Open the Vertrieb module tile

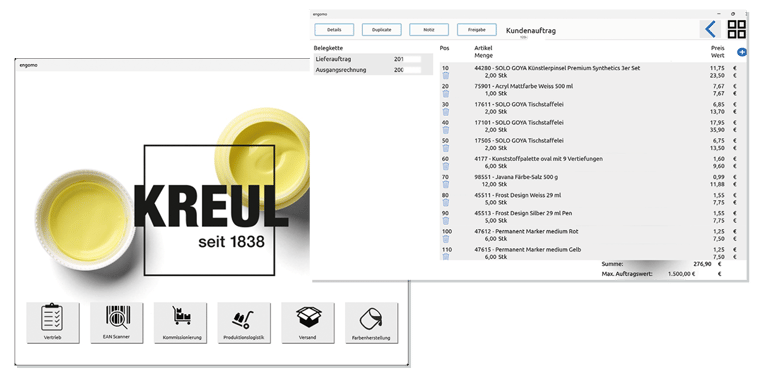coord(53,323)
